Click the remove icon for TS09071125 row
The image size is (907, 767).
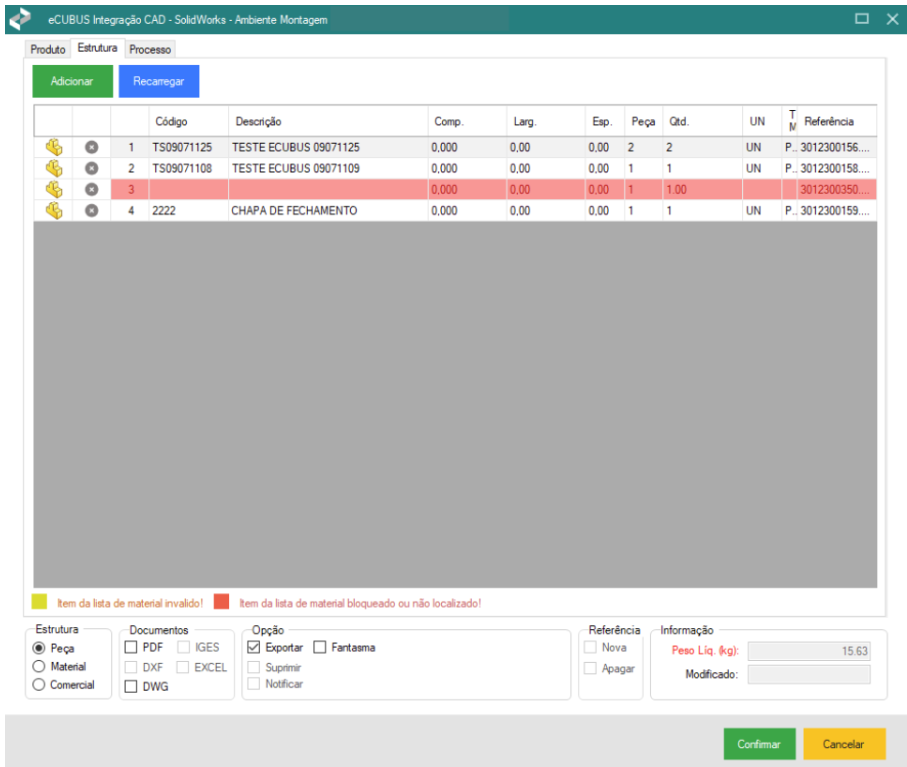pos(91,147)
